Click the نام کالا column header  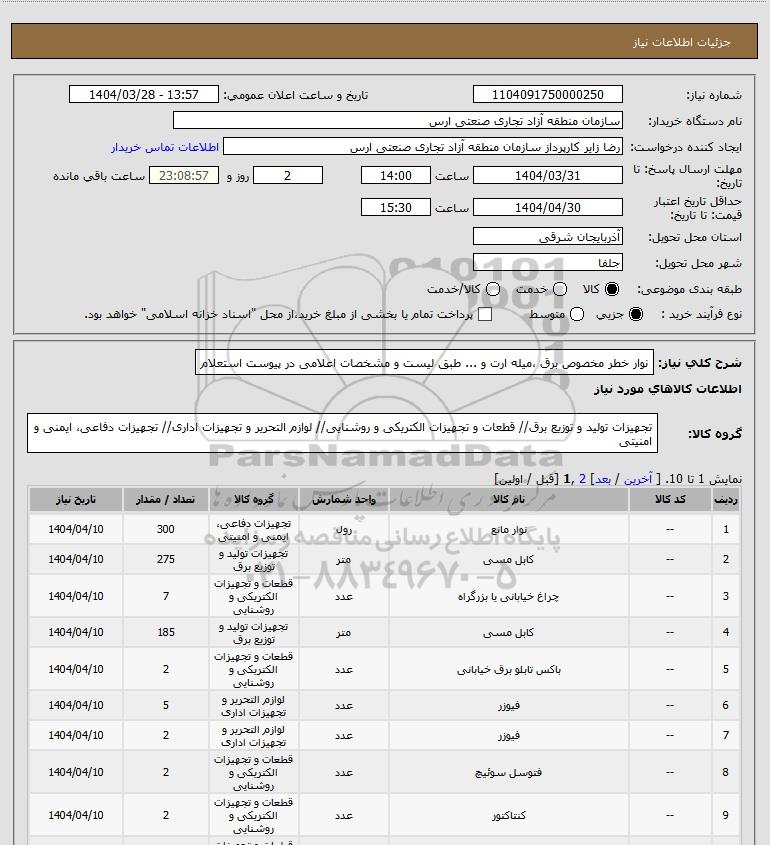[509, 500]
